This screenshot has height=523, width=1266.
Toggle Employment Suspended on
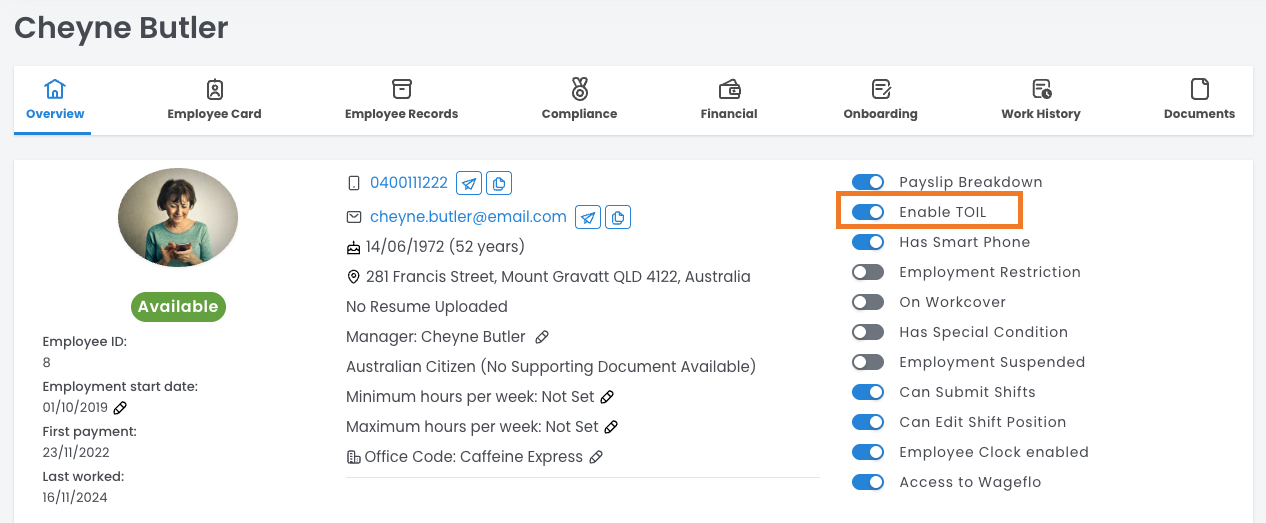point(868,362)
